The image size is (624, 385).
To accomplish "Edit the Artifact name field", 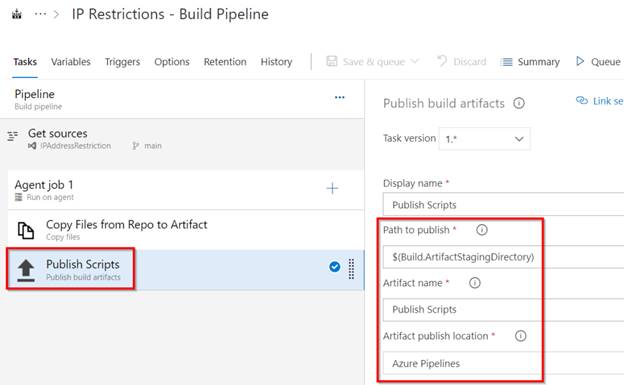I will 503,309.
